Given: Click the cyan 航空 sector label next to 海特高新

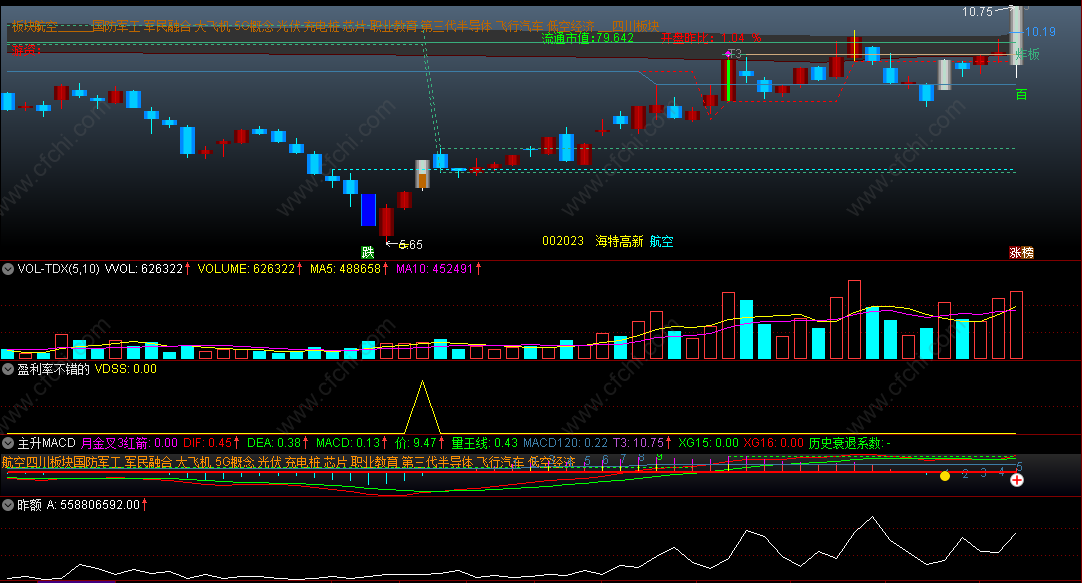Looking at the screenshot, I should click(x=662, y=241).
